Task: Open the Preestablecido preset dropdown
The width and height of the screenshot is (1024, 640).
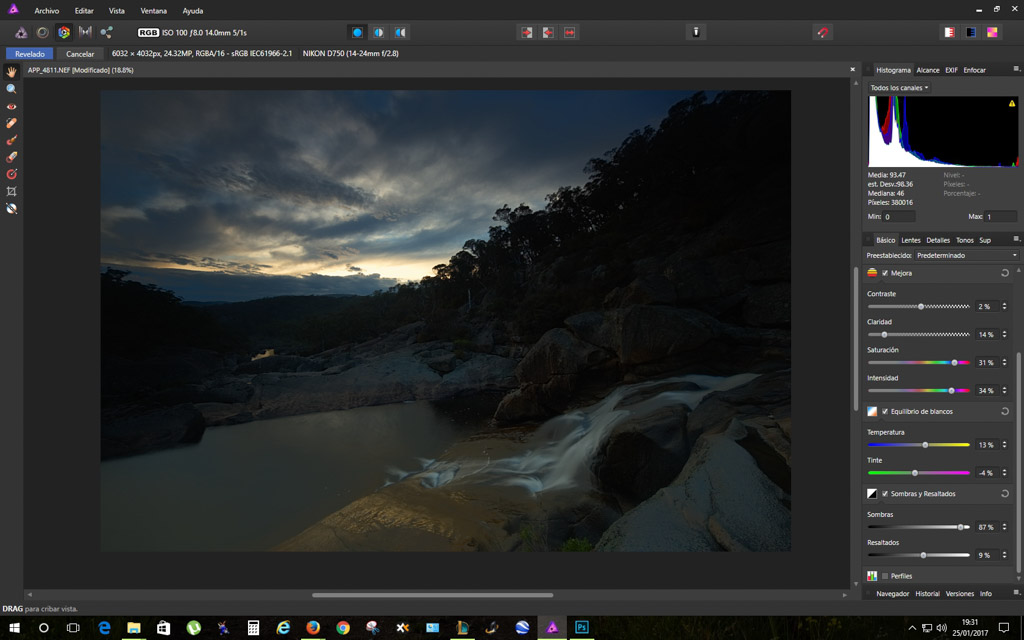Action: [x=965, y=255]
